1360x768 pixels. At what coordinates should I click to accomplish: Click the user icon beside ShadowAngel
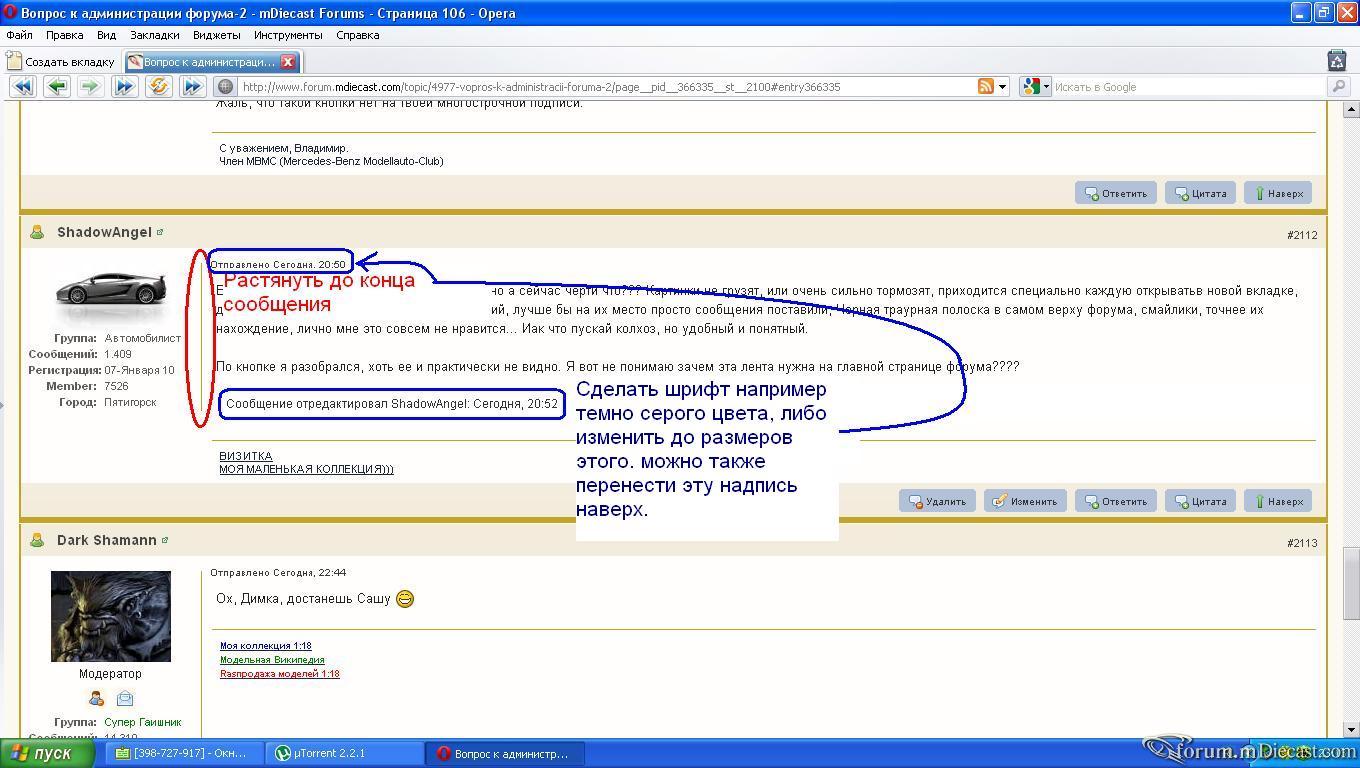[37, 232]
